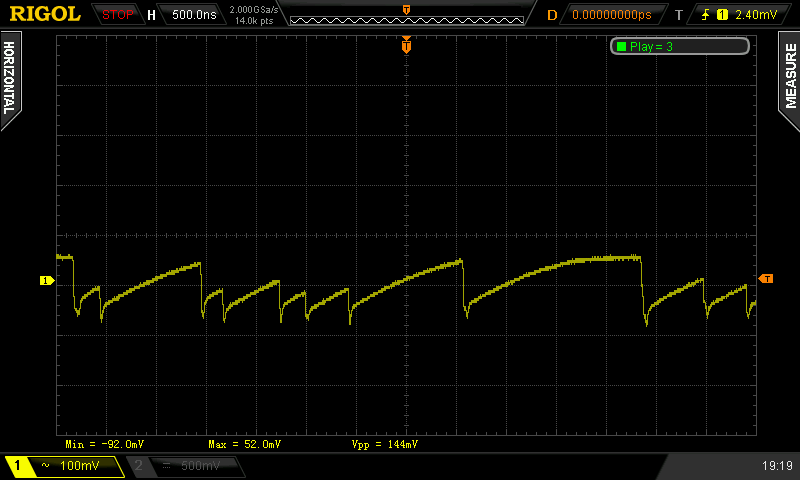Click the 2.000GSa/s sample rate readout
This screenshot has height=480, width=800.
[x=253, y=9]
